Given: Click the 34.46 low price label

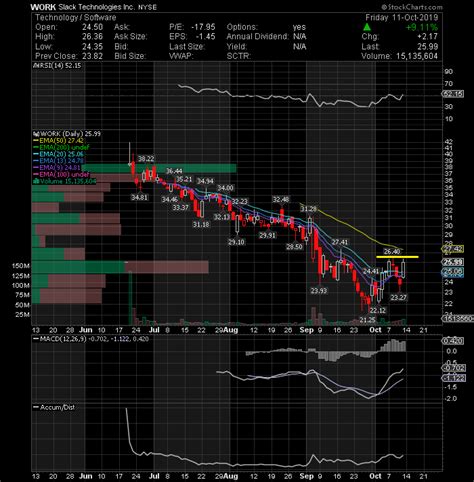Looking at the screenshot, I should 170,200.
